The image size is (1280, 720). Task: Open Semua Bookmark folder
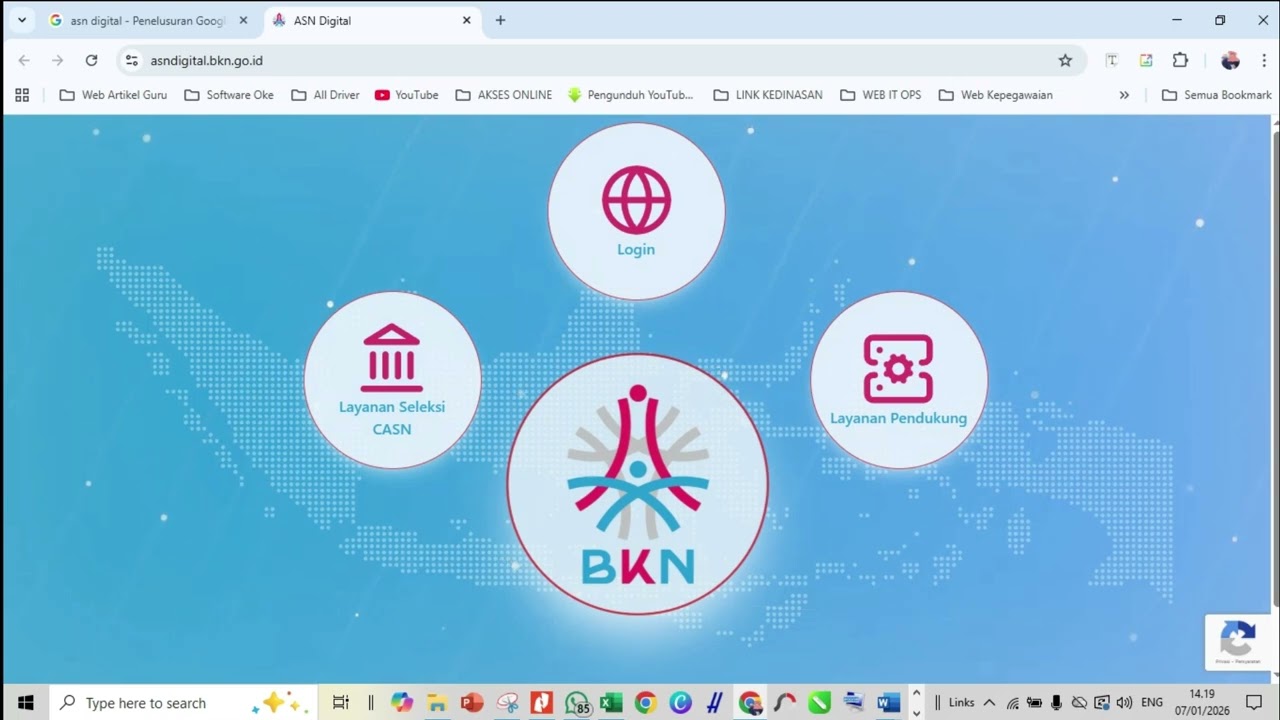point(1216,95)
